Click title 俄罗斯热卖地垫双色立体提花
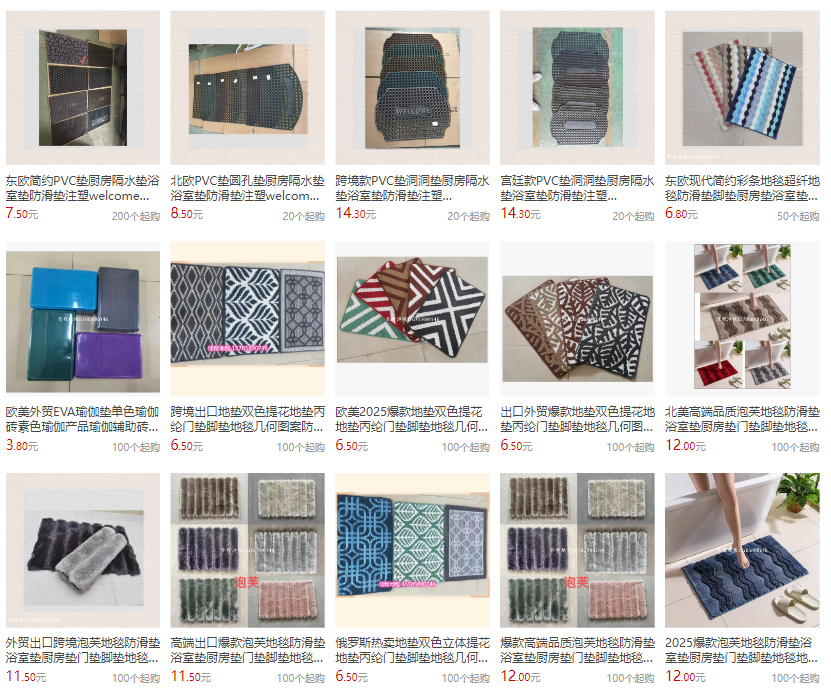The image size is (831, 692). click(412, 650)
